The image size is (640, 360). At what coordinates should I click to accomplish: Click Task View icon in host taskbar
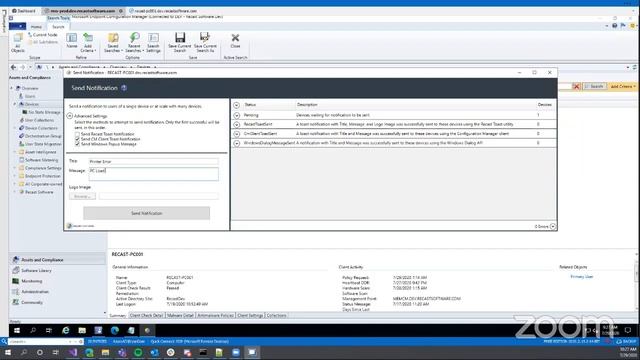56,352
